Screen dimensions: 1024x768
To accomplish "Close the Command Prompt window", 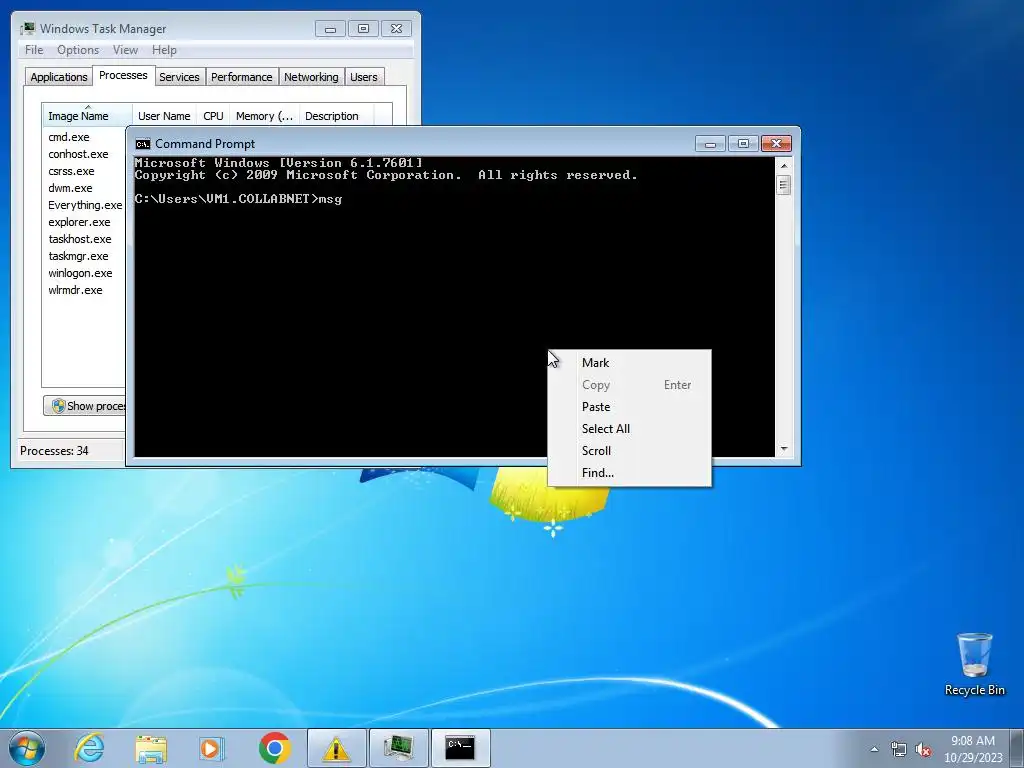I will click(776, 144).
